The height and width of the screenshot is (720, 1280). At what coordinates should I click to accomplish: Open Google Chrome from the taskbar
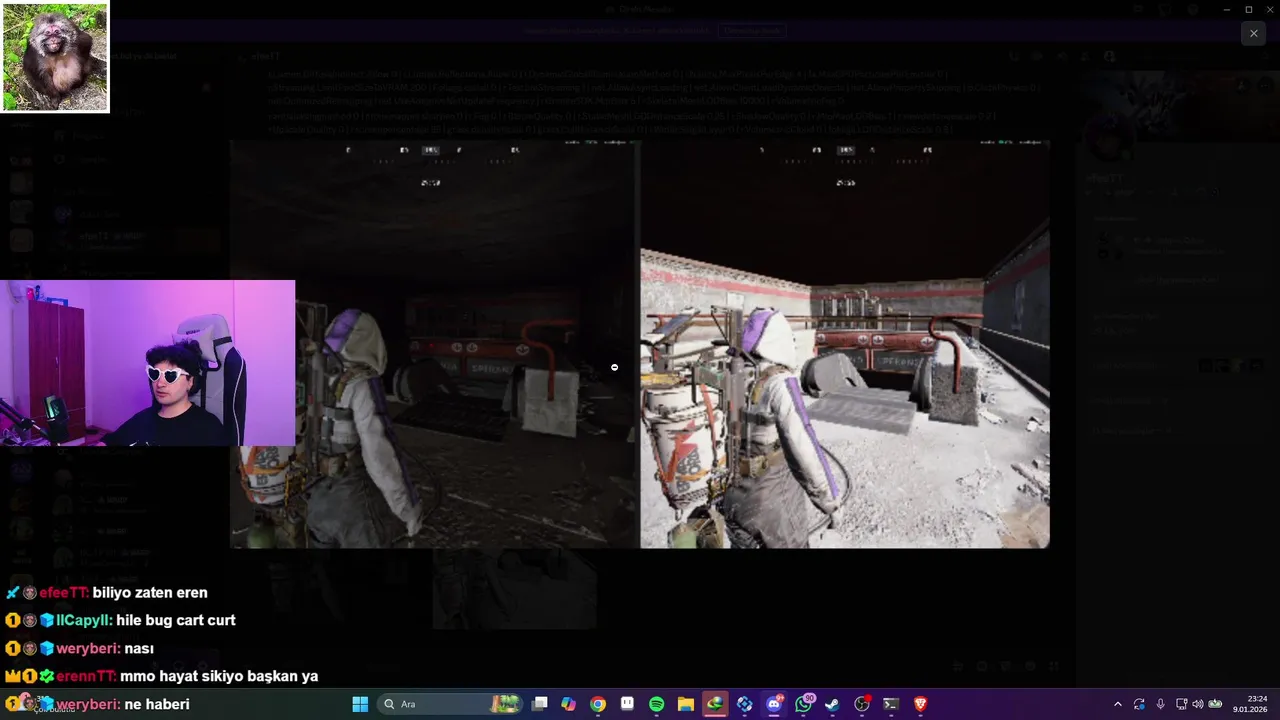click(598, 704)
